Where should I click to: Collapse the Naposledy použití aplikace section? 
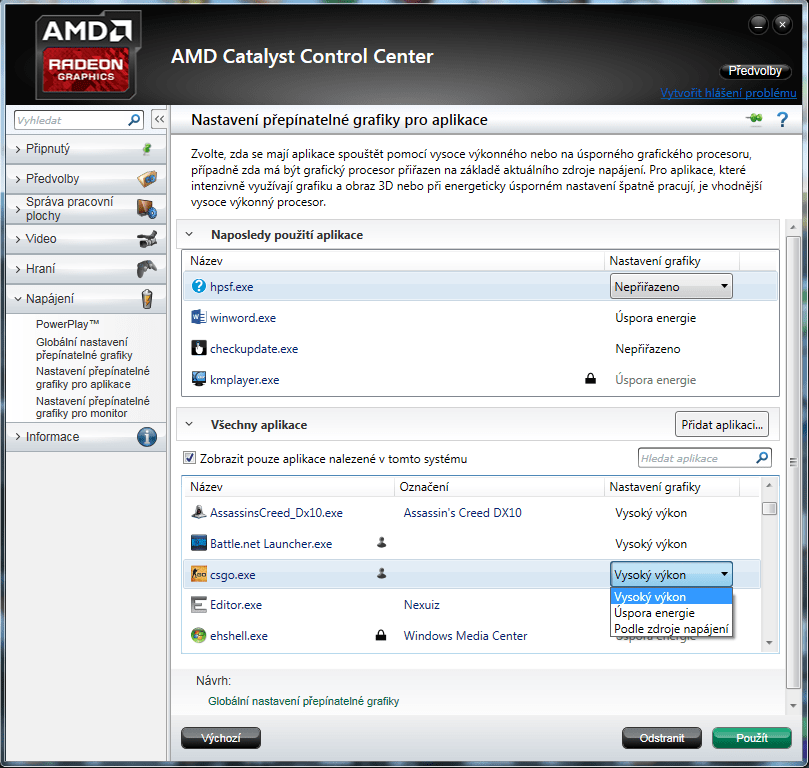click(x=189, y=235)
